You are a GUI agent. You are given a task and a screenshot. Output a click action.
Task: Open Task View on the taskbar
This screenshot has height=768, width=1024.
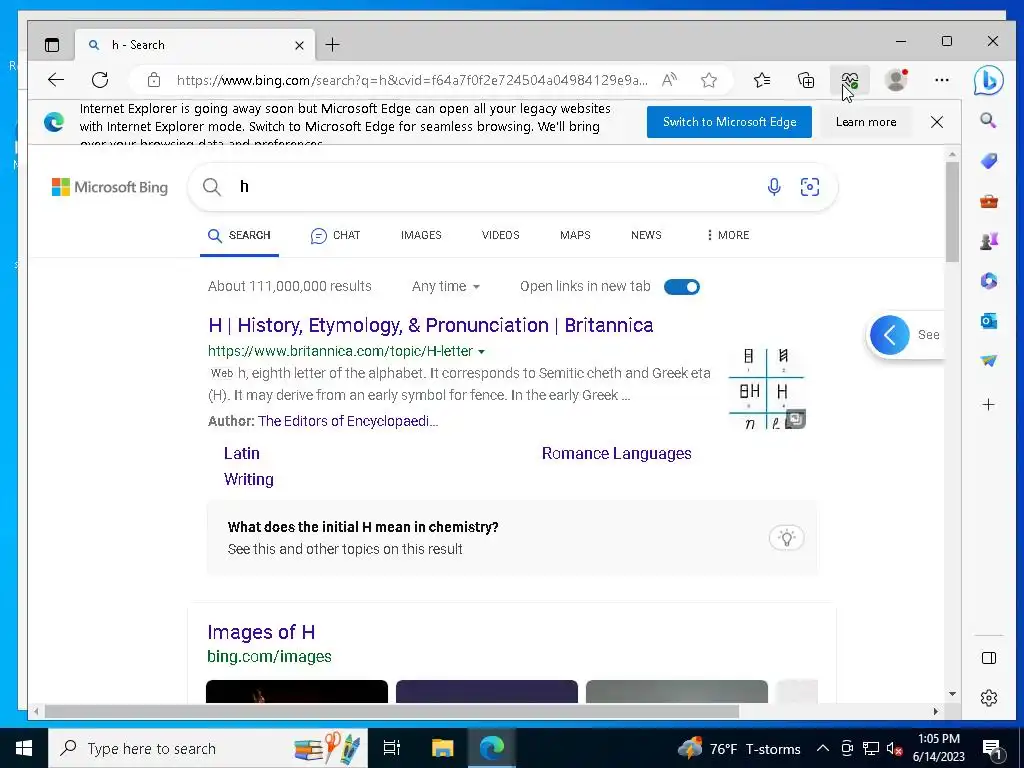click(392, 748)
